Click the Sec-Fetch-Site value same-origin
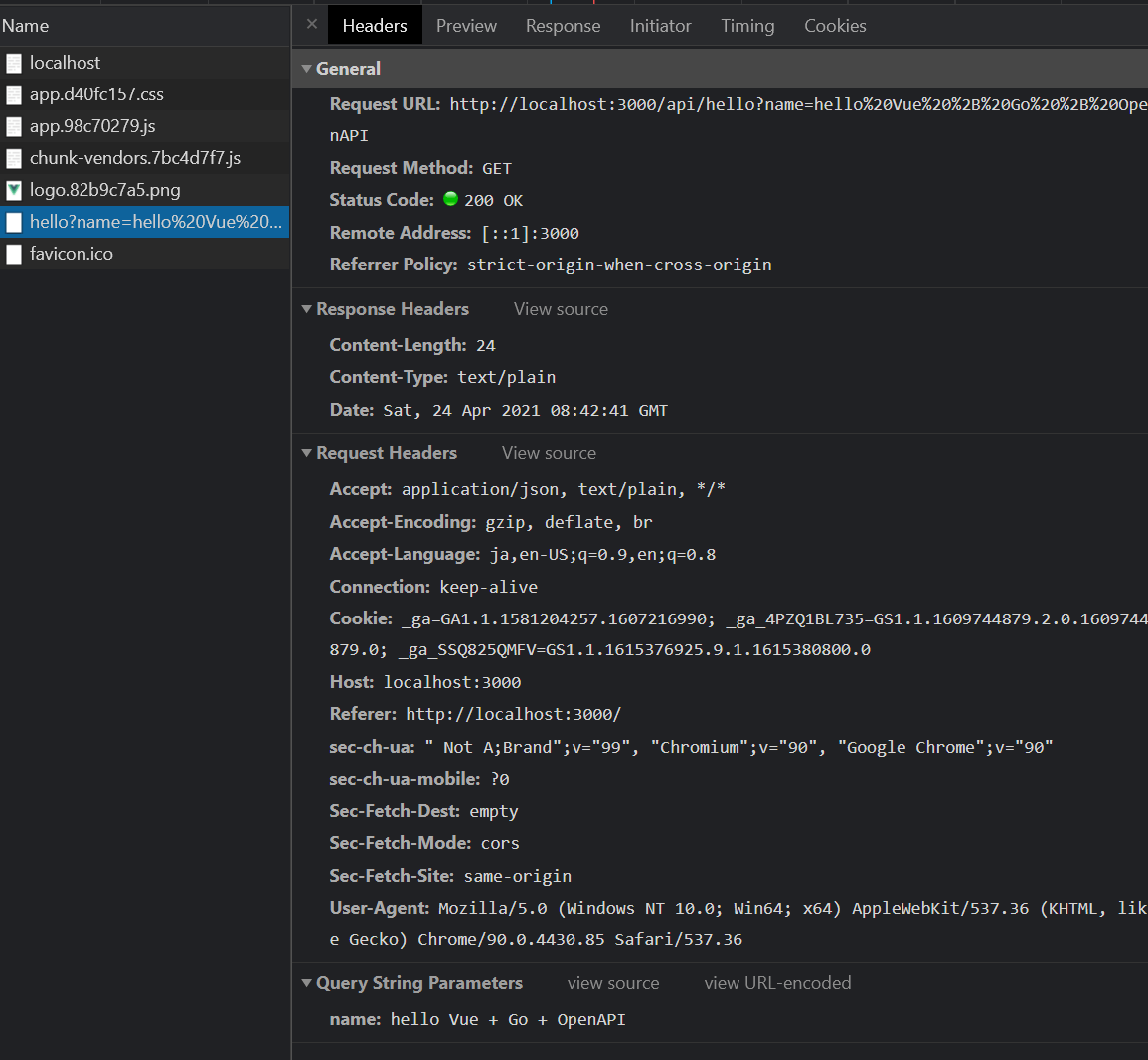Screen dimensions: 1148x1060 point(517,876)
